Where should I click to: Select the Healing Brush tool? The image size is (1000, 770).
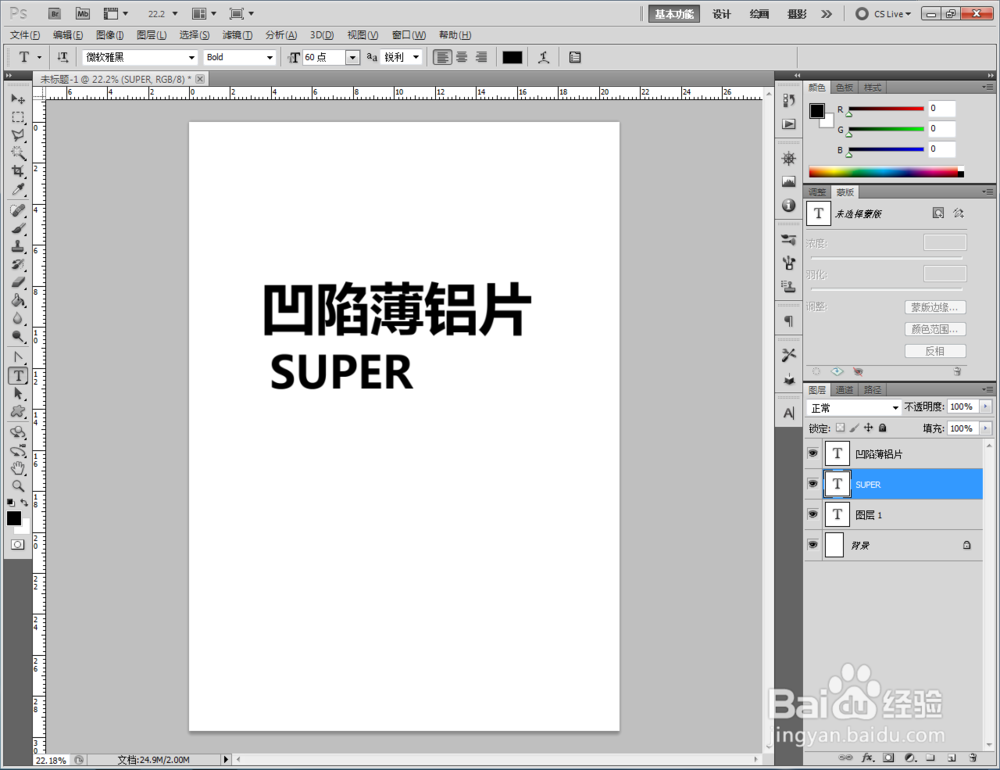18,211
